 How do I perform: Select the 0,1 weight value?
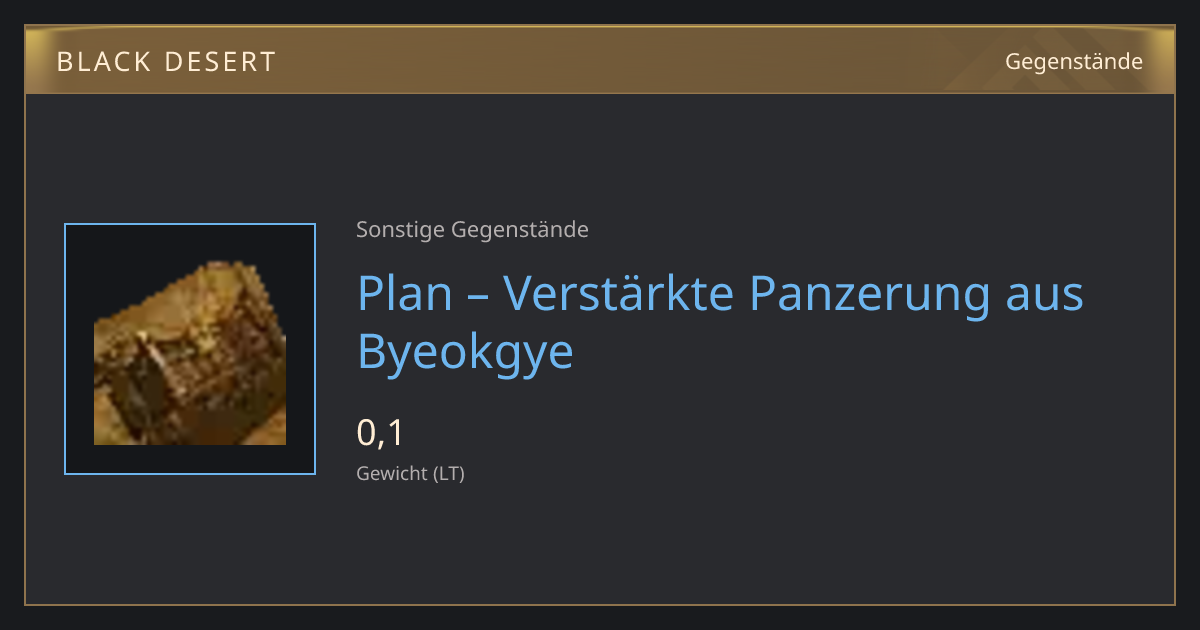(380, 433)
